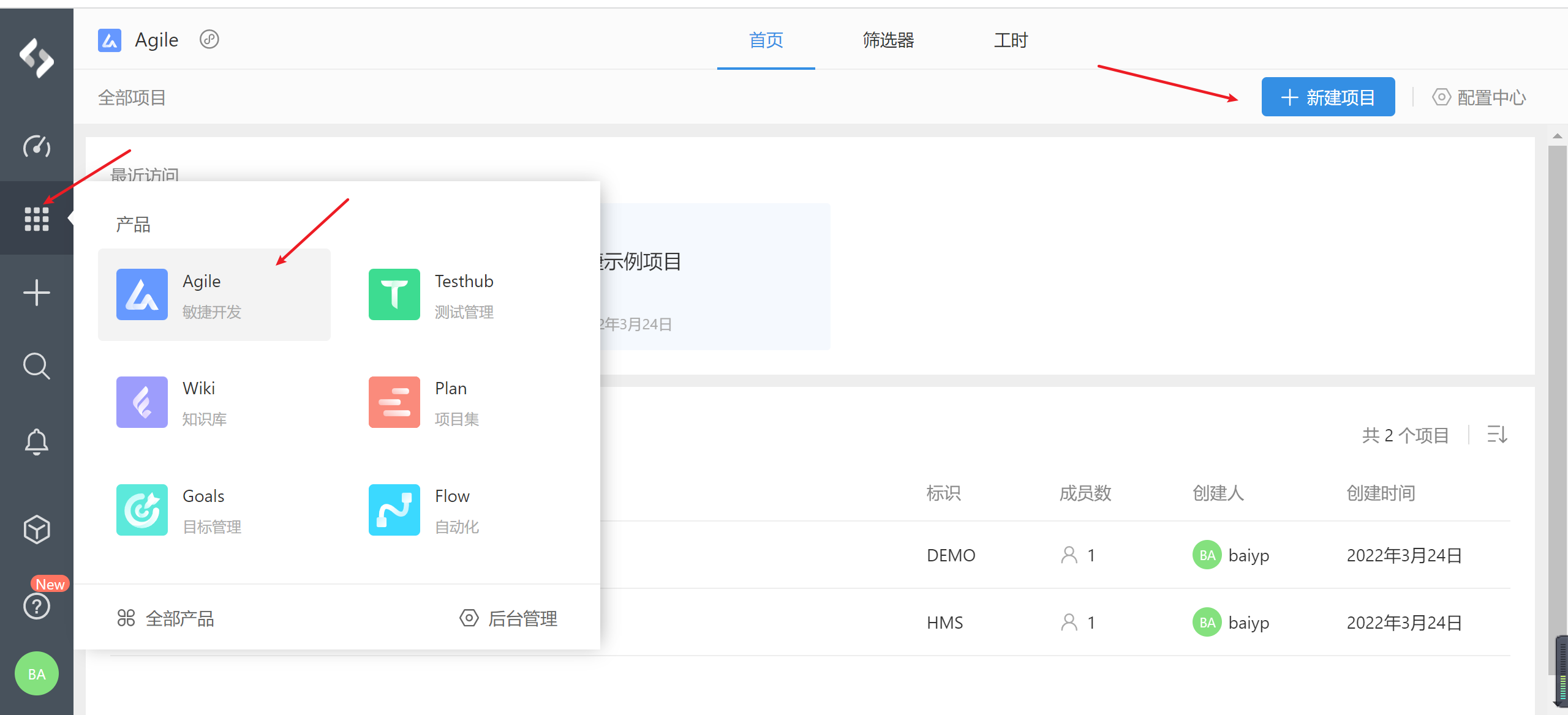Open the dashboard gauge icon in sidebar
Image resolution: width=1568 pixels, height=715 pixels.
pos(36,147)
